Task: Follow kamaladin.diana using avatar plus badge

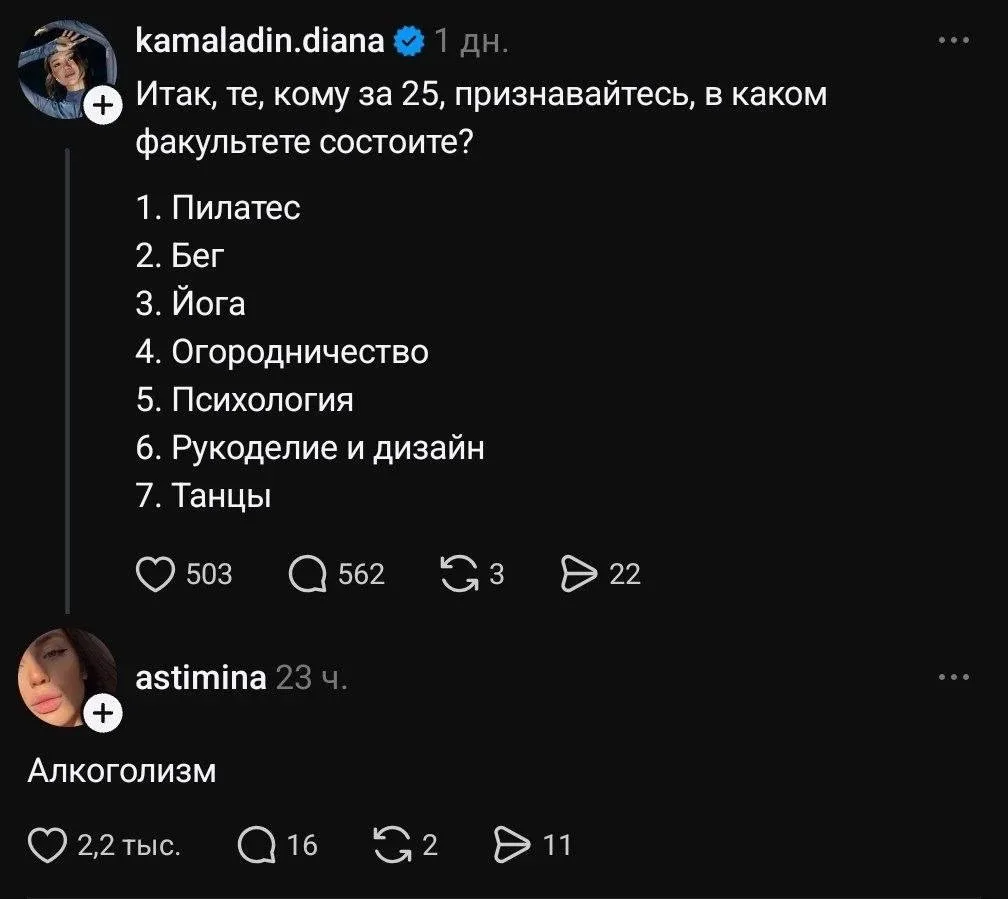Action: coord(103,104)
